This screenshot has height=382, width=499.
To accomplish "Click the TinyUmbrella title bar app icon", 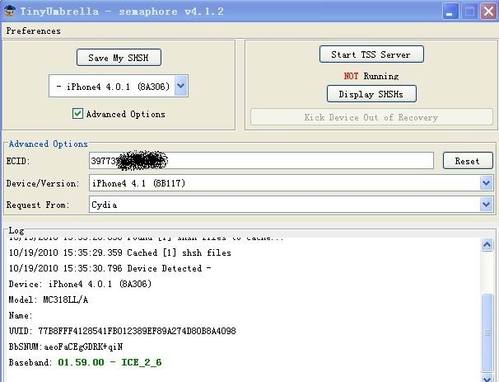I will [10, 11].
